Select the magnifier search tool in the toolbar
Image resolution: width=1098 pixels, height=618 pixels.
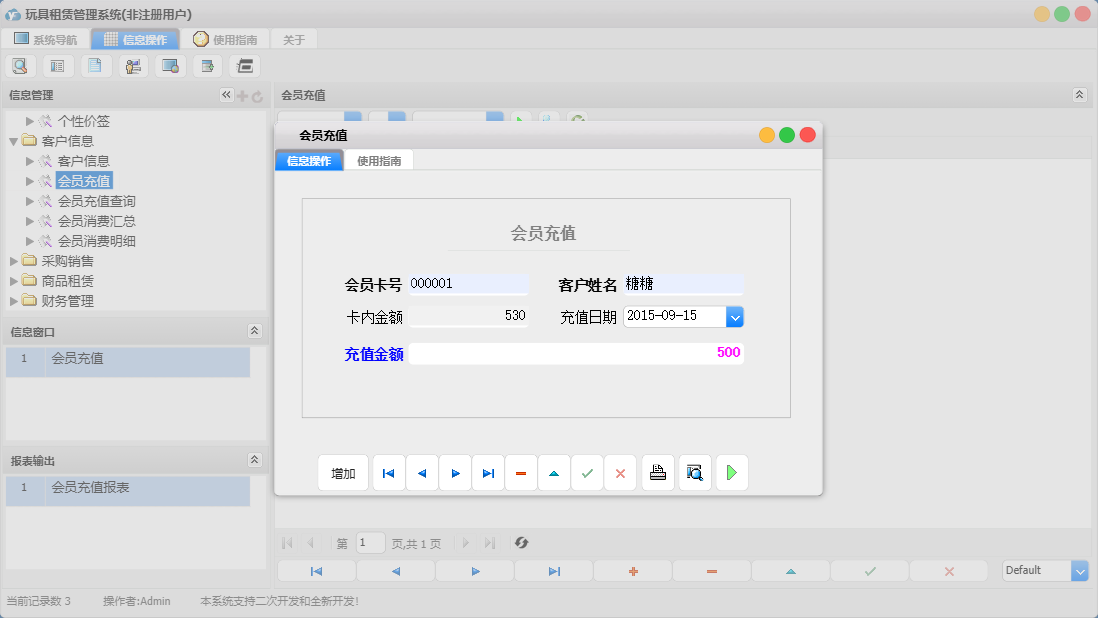click(20, 65)
